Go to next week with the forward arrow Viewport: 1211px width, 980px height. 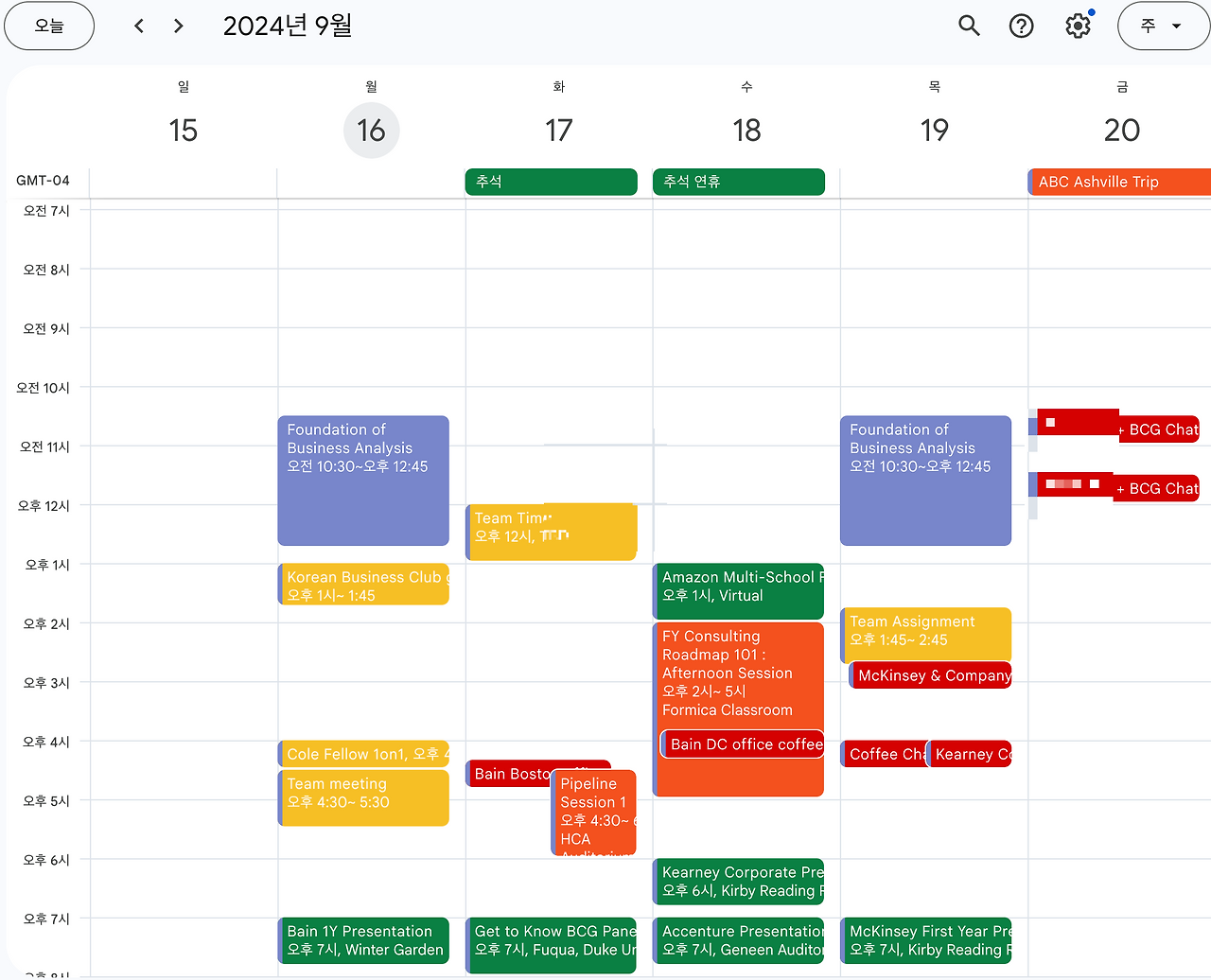pyautogui.click(x=178, y=26)
